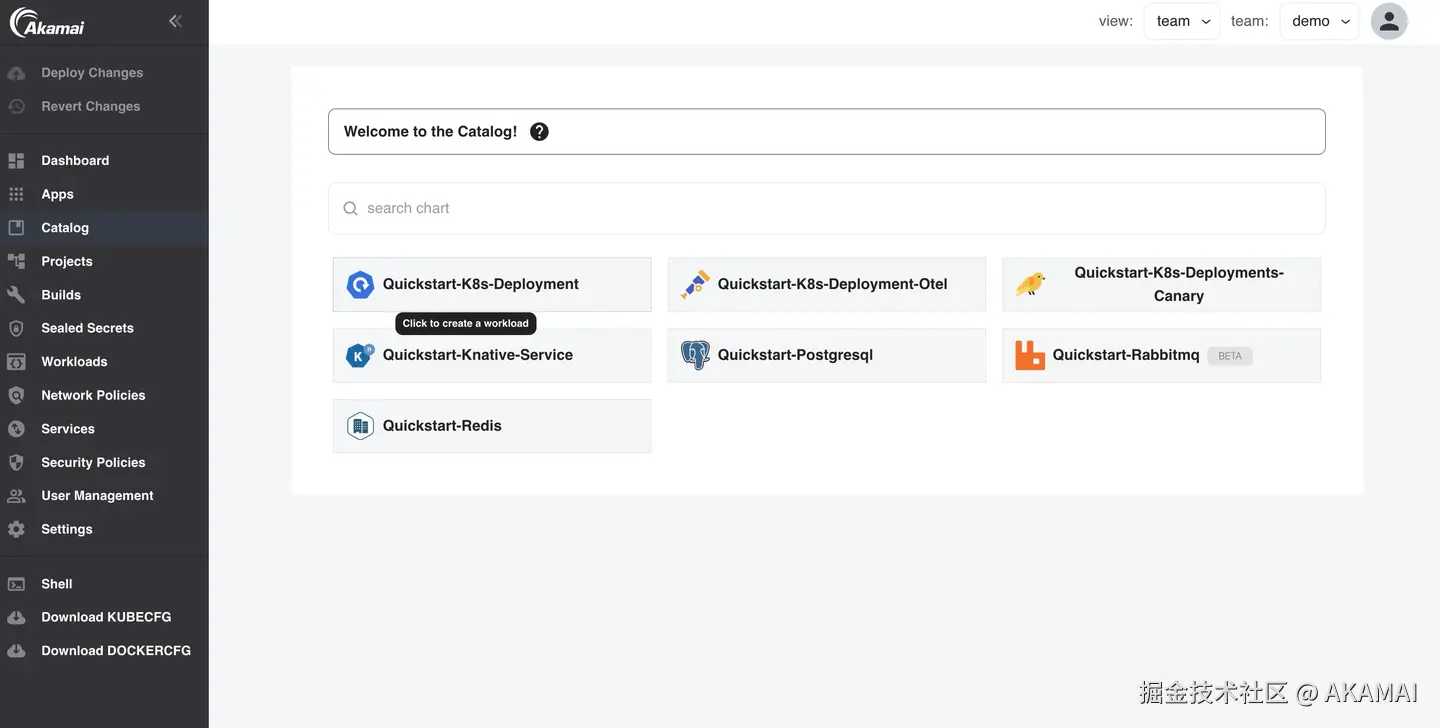Click Deploy Changes label
The height and width of the screenshot is (728, 1440).
click(92, 73)
